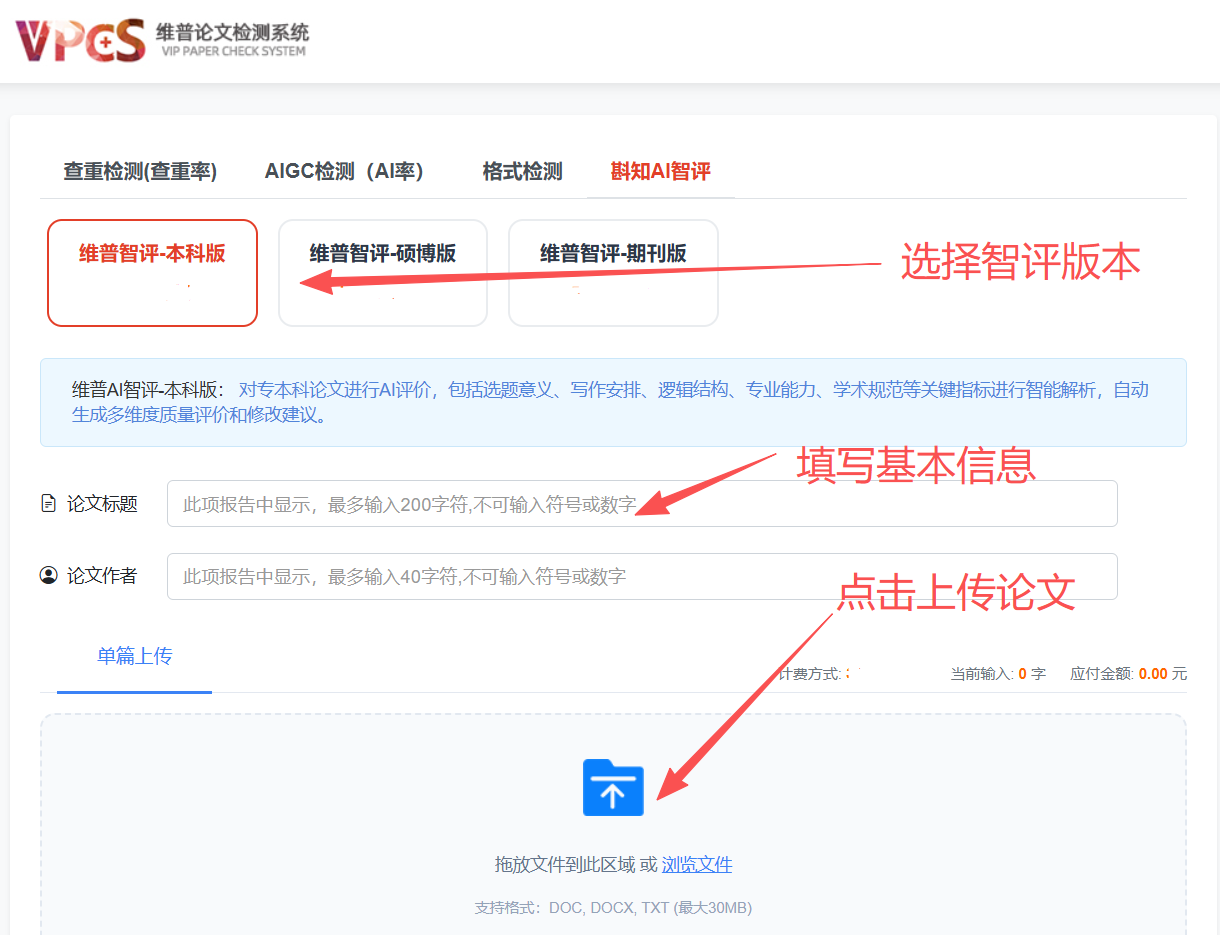Screen dimensions: 1220x935
Task: Click the 计费方式 label
Action: coord(810,674)
